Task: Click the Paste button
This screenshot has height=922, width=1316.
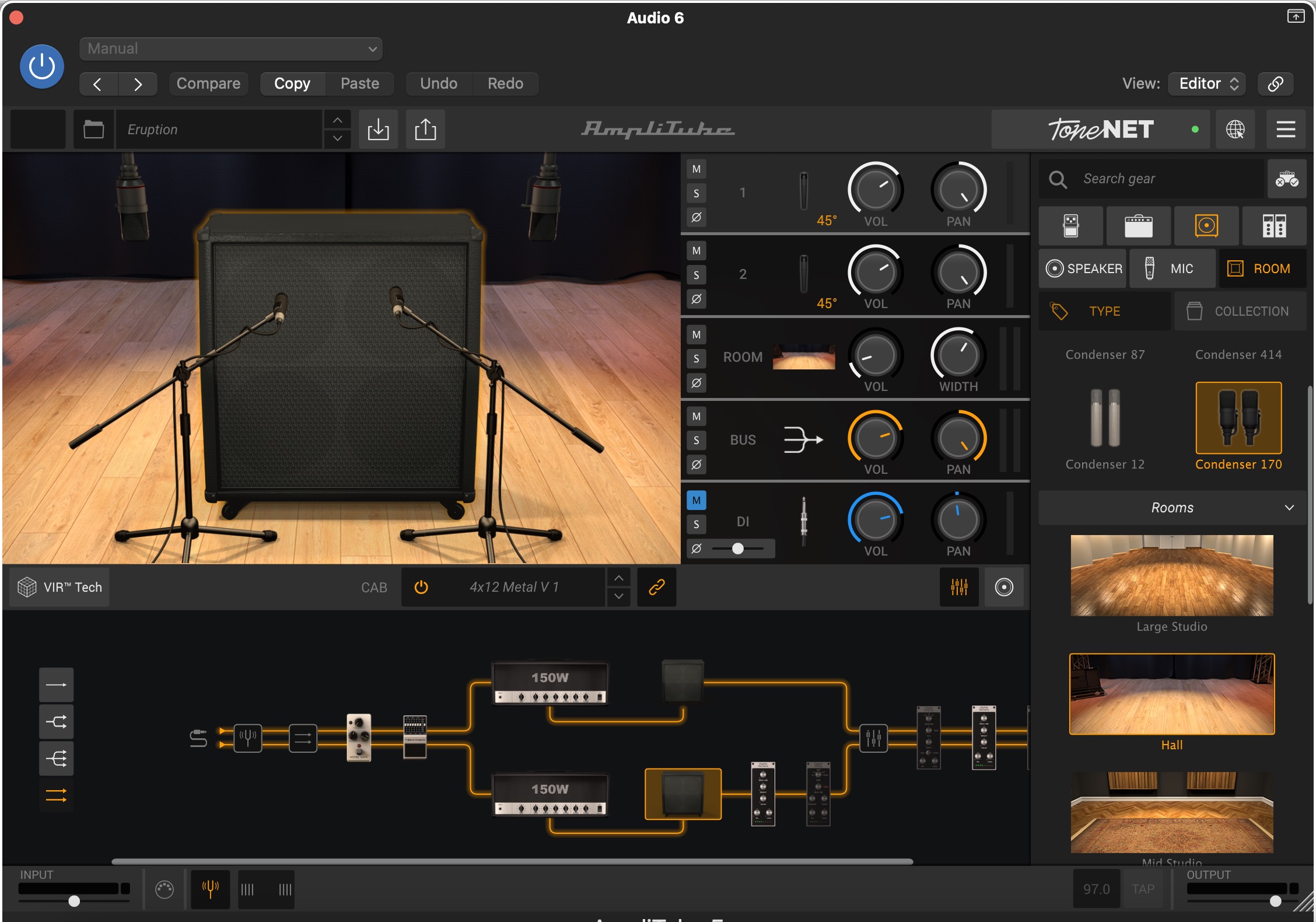Action: [x=360, y=84]
